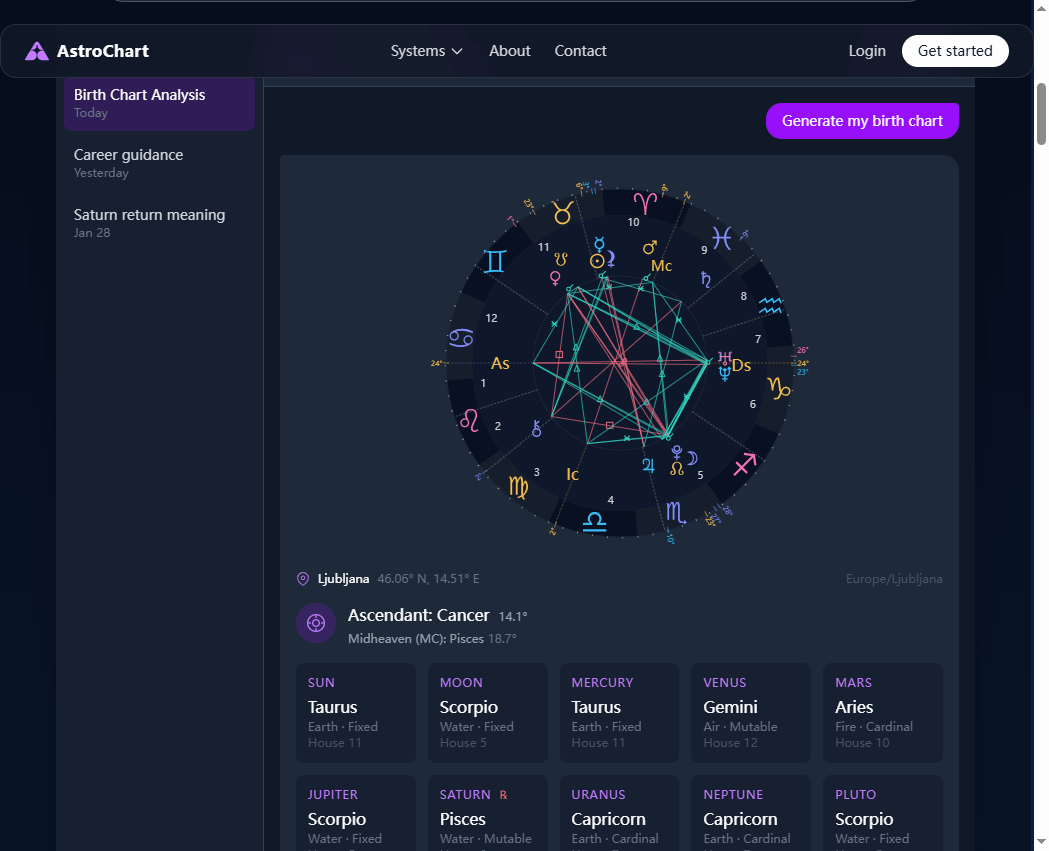
Task: Click the Generate my birth chart button
Action: [861, 120]
